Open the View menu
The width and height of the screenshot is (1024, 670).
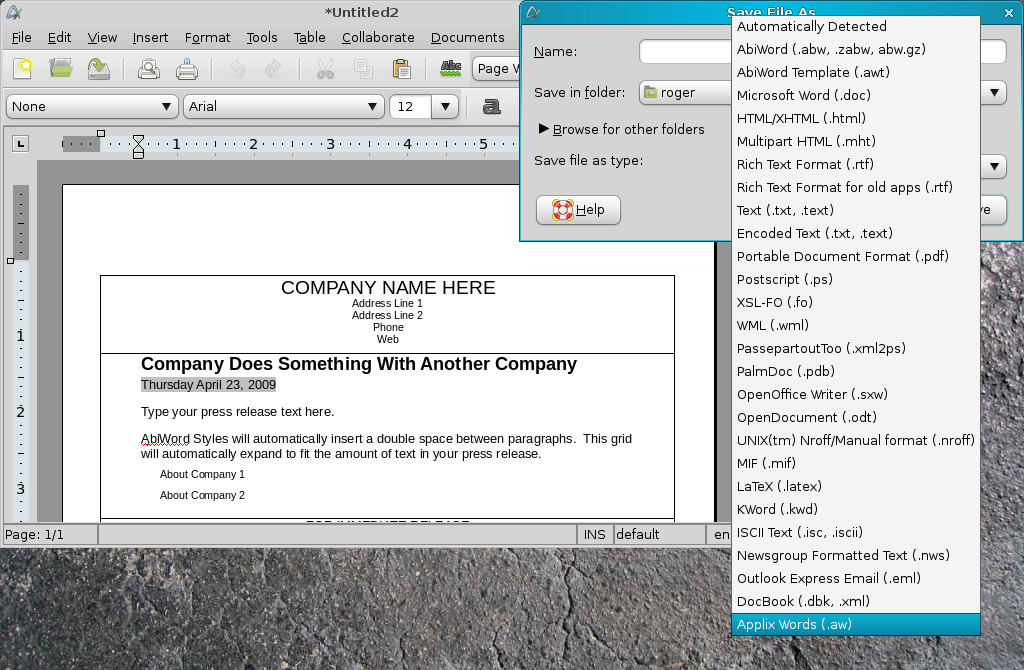tap(103, 37)
